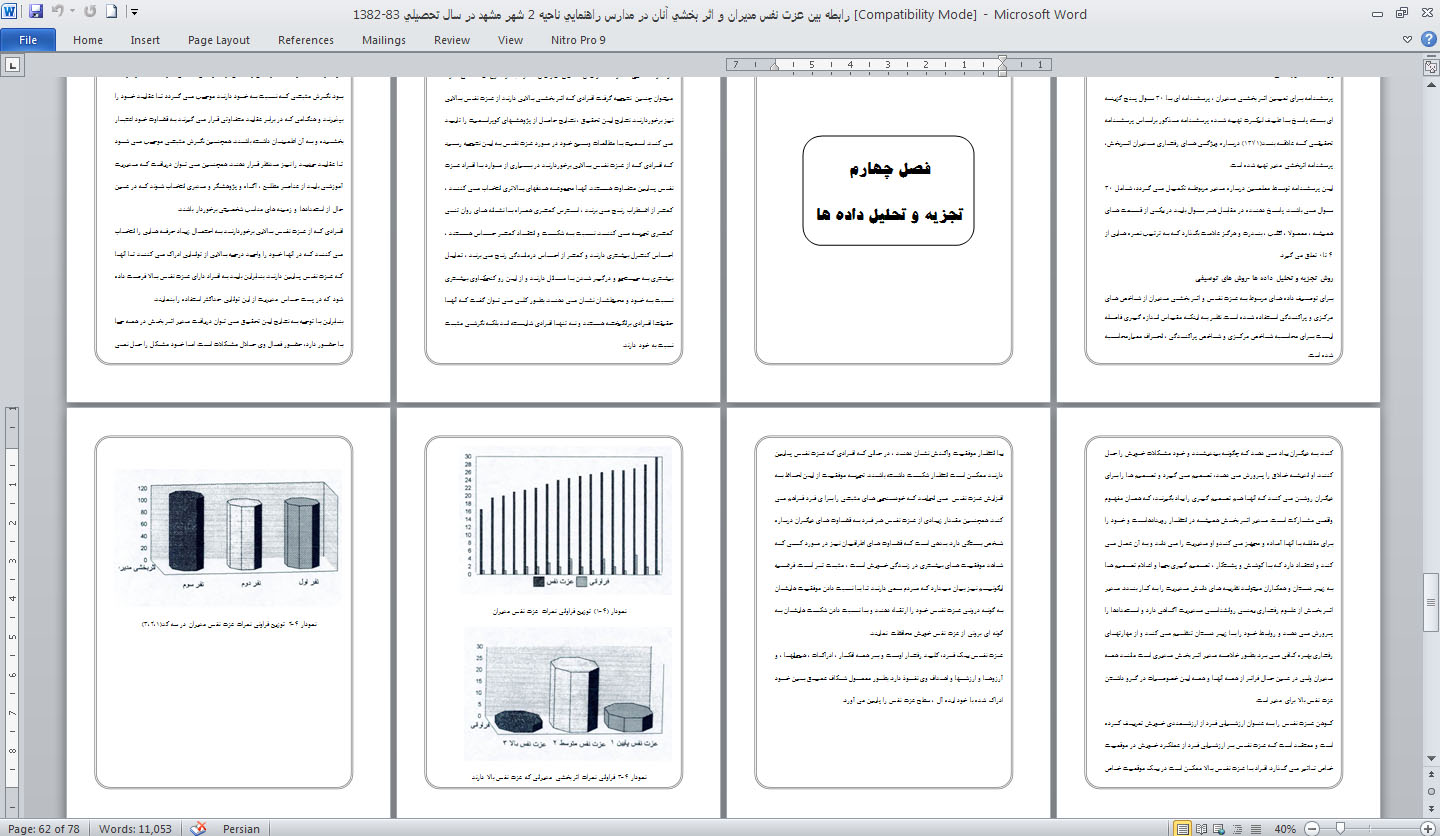Click the zoom out minus button

tap(1310, 828)
